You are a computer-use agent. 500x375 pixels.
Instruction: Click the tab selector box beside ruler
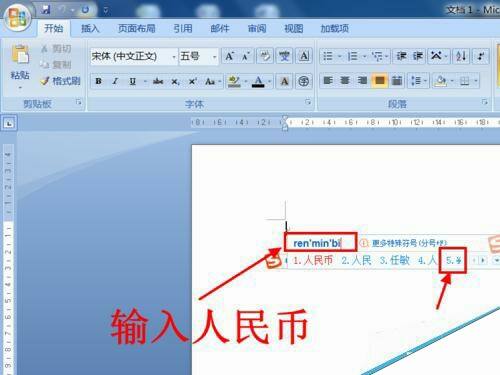pyautogui.click(x=9, y=123)
